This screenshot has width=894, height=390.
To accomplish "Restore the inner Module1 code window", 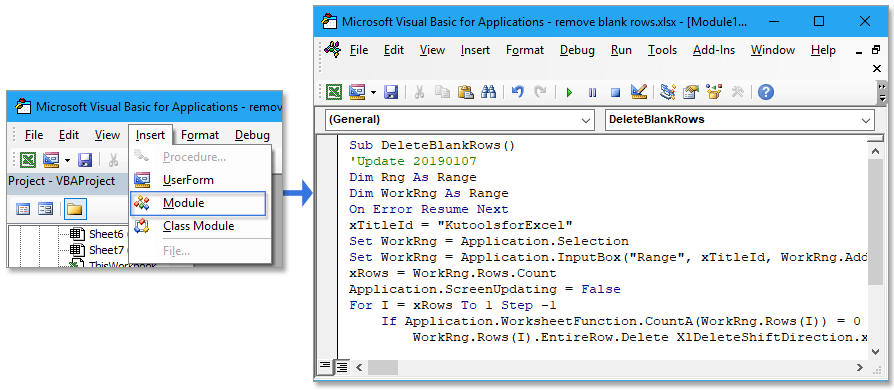I will click(877, 50).
